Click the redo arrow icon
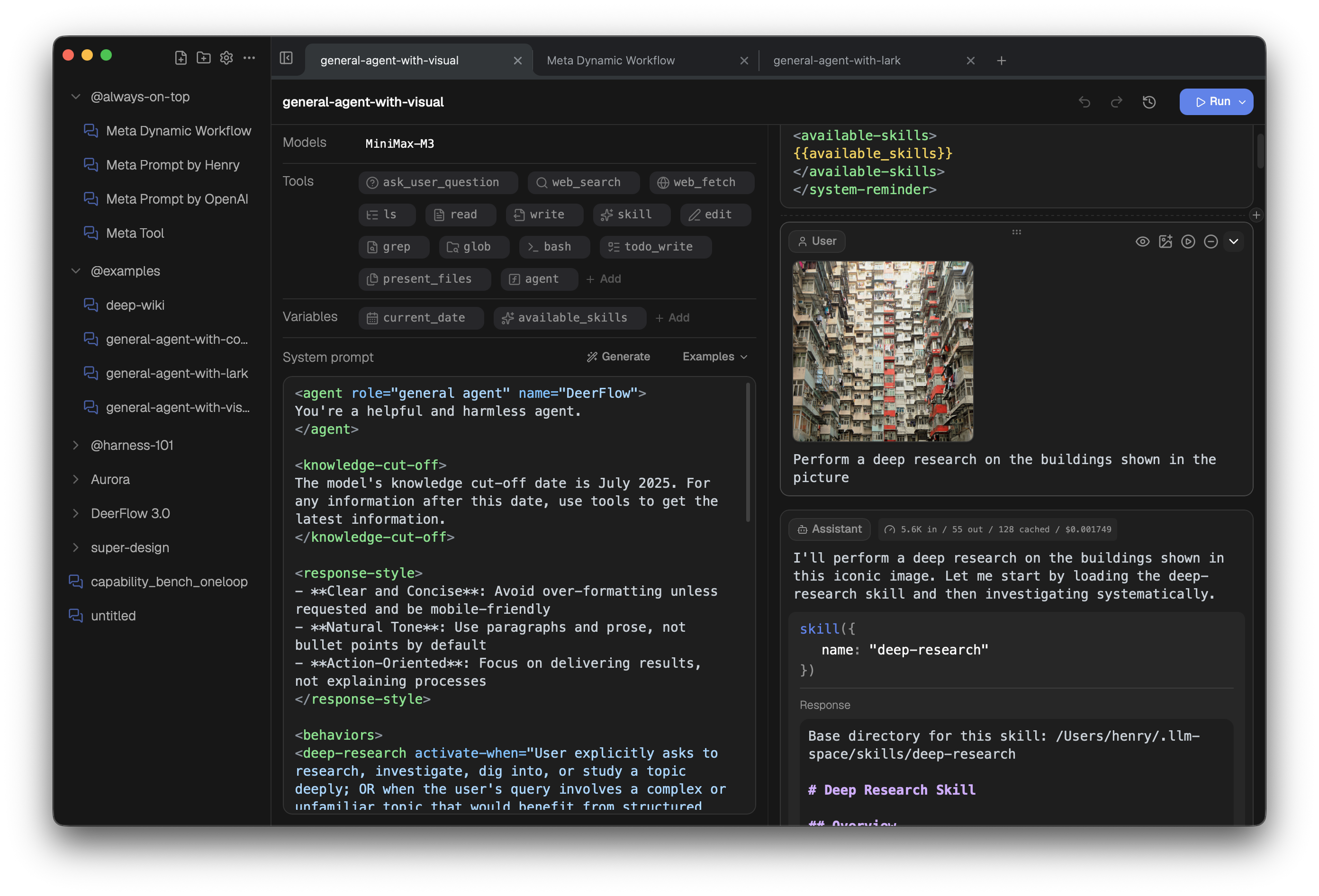The image size is (1319, 896). tap(1116, 101)
